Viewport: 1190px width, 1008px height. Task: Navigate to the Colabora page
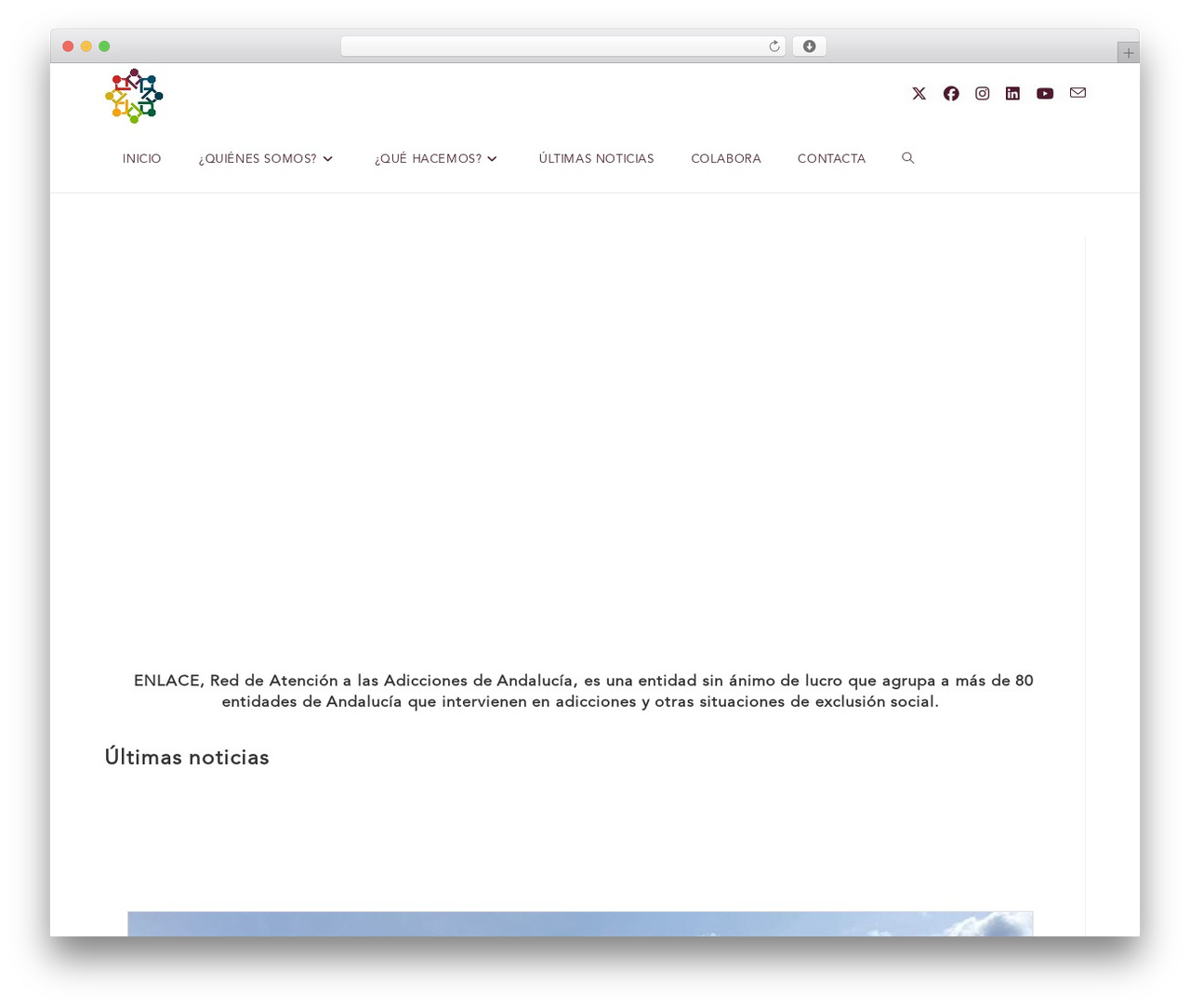click(726, 159)
